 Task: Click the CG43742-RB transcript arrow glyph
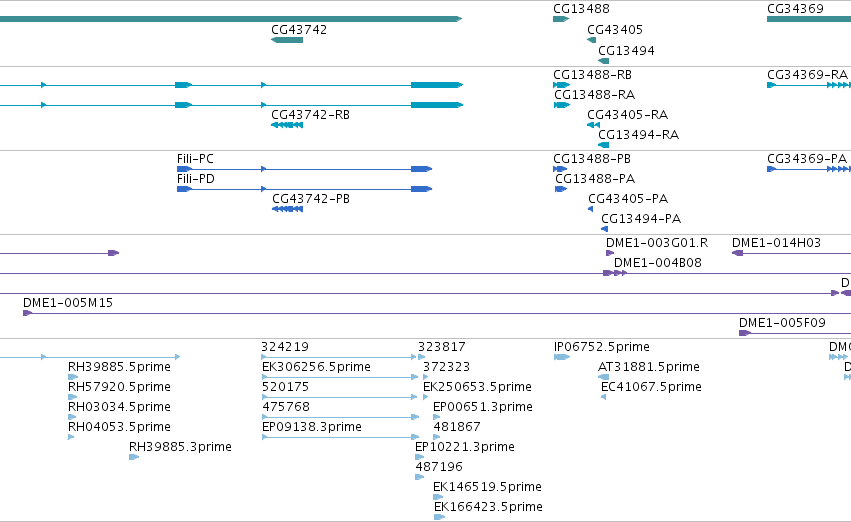(287, 125)
